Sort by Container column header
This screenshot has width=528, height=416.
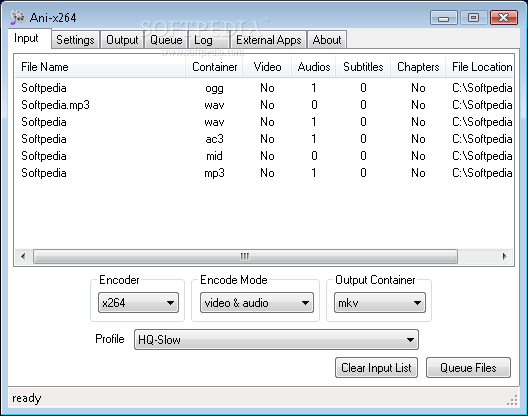[214, 67]
